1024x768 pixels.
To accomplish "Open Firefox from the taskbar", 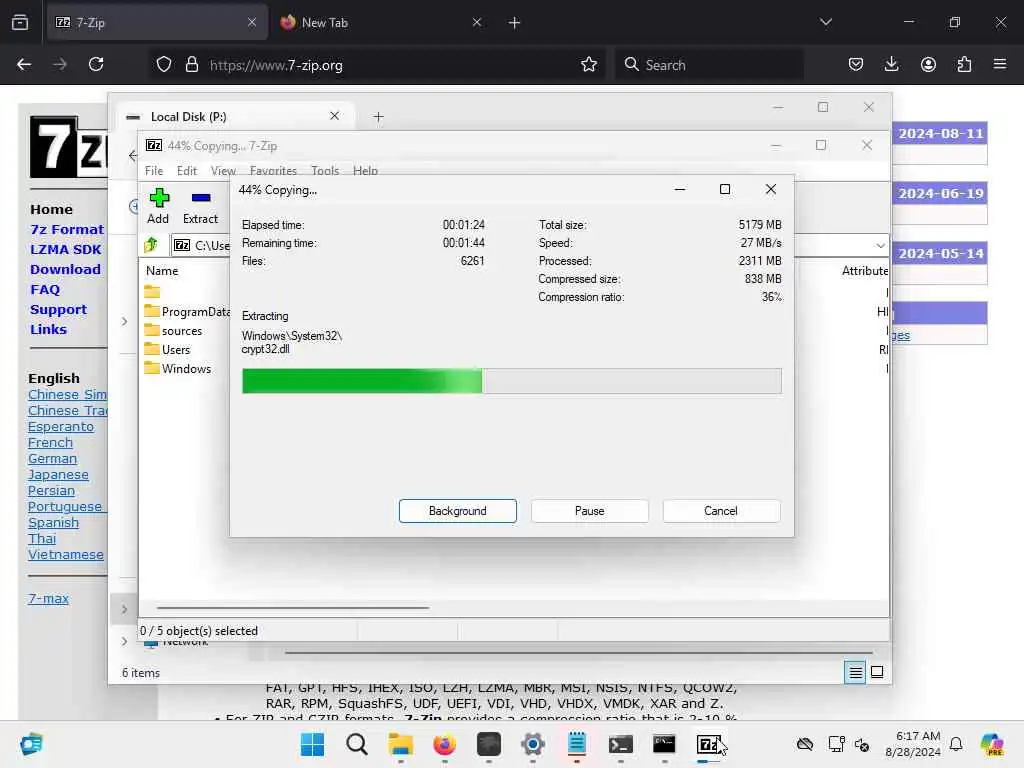I will pyautogui.click(x=445, y=744).
